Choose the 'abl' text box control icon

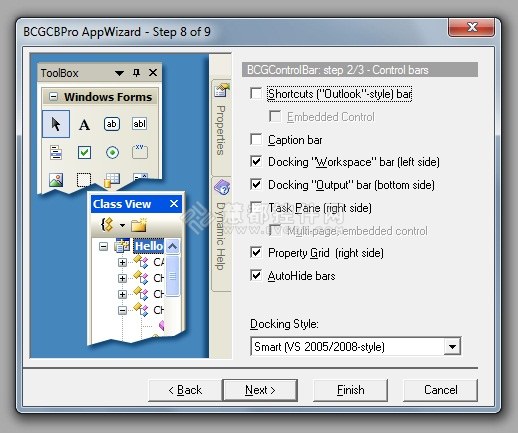tap(139, 124)
